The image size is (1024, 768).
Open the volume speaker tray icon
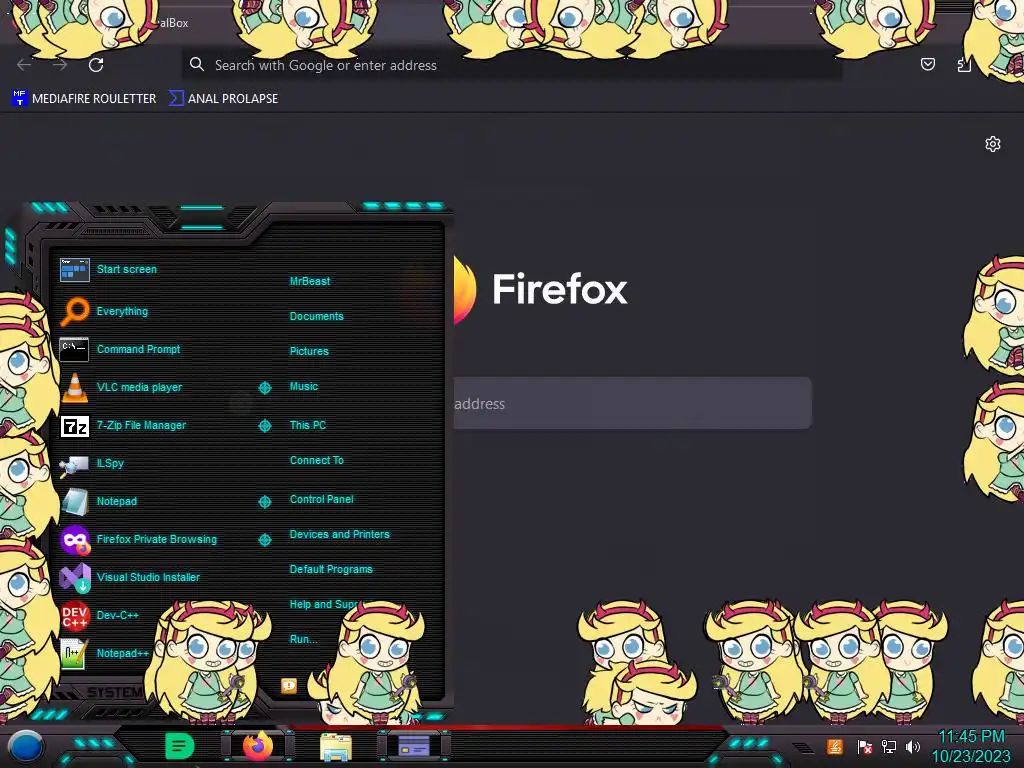(x=912, y=746)
